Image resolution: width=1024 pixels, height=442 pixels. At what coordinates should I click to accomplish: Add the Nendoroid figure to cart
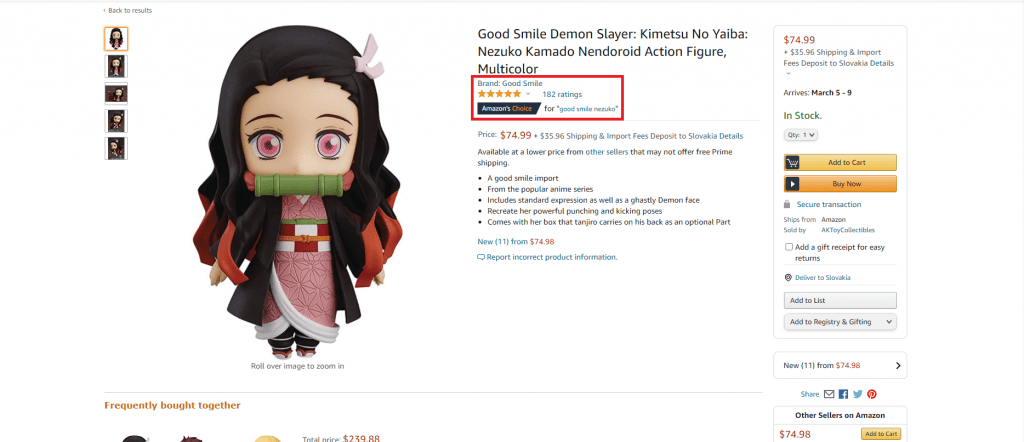coord(840,163)
